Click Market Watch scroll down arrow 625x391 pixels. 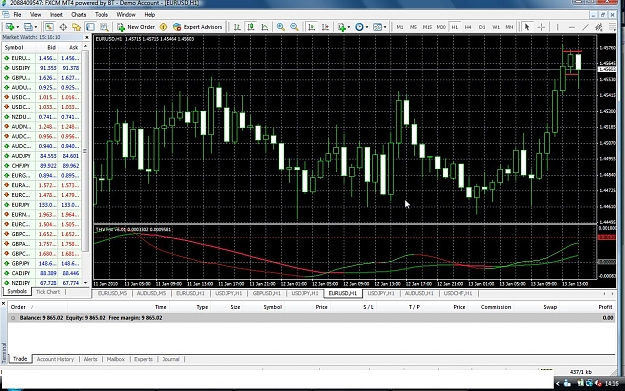85,283
